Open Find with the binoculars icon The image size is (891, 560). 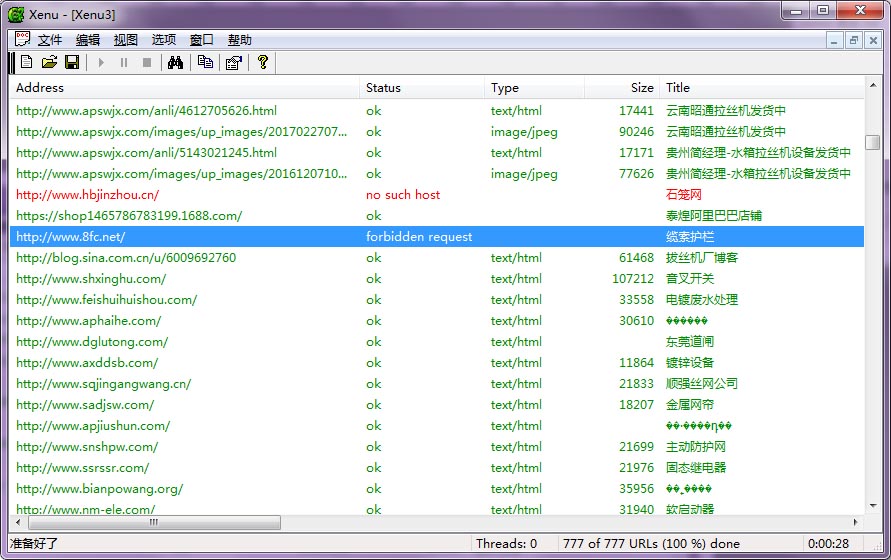coord(176,63)
